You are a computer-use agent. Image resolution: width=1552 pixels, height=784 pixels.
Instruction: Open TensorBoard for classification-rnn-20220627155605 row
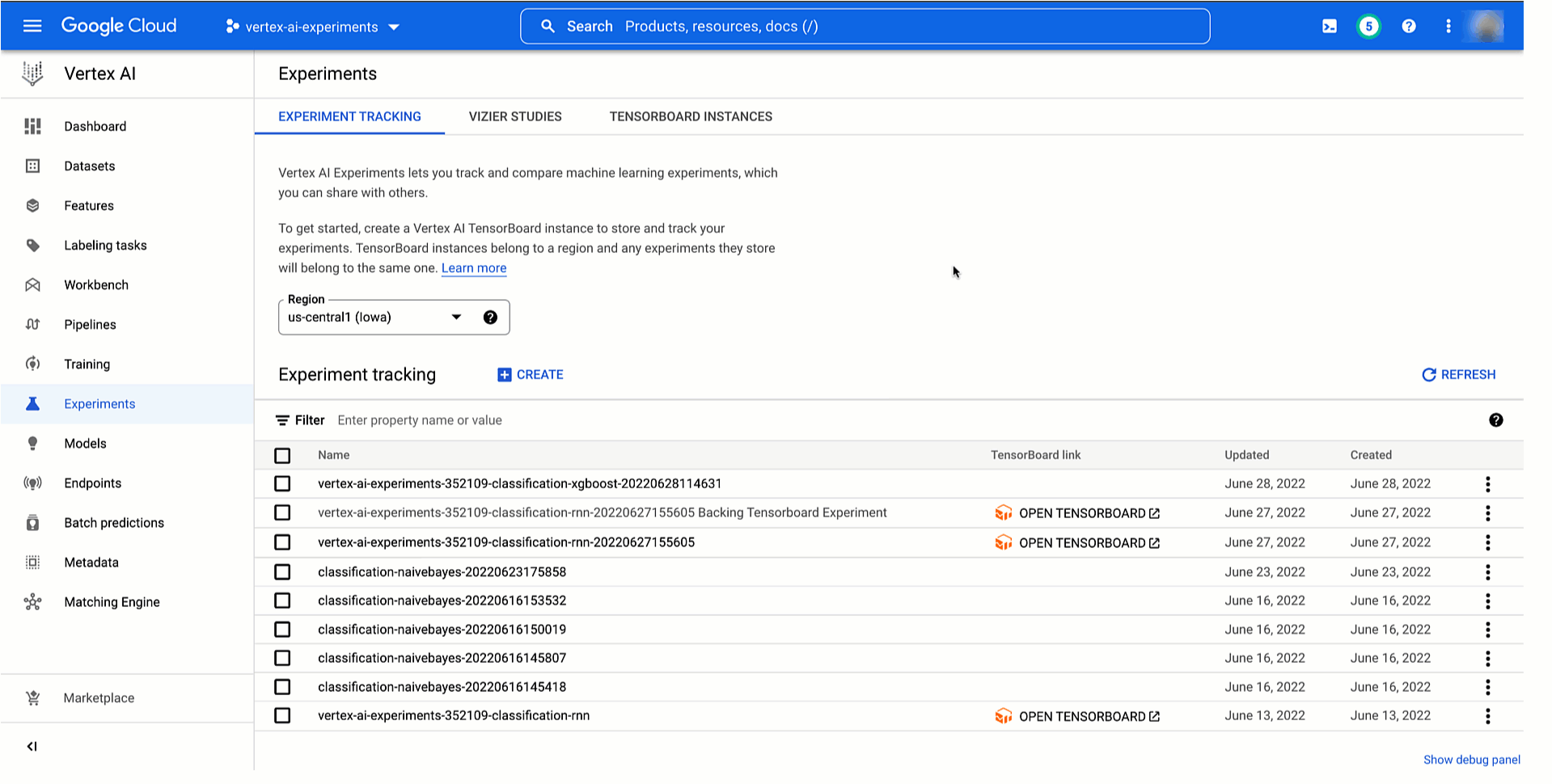point(1077,542)
